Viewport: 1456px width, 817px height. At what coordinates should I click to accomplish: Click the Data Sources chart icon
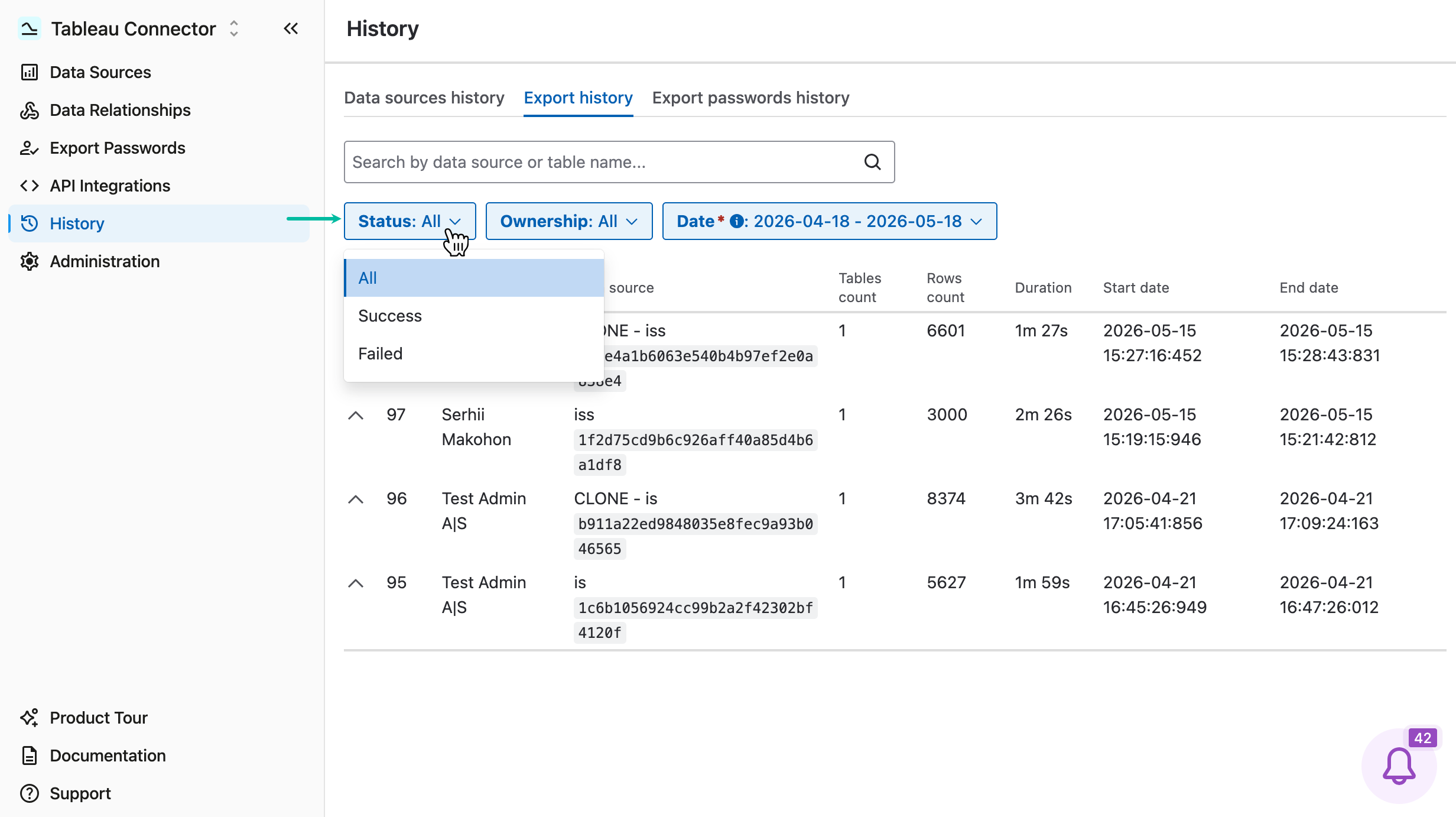30,72
